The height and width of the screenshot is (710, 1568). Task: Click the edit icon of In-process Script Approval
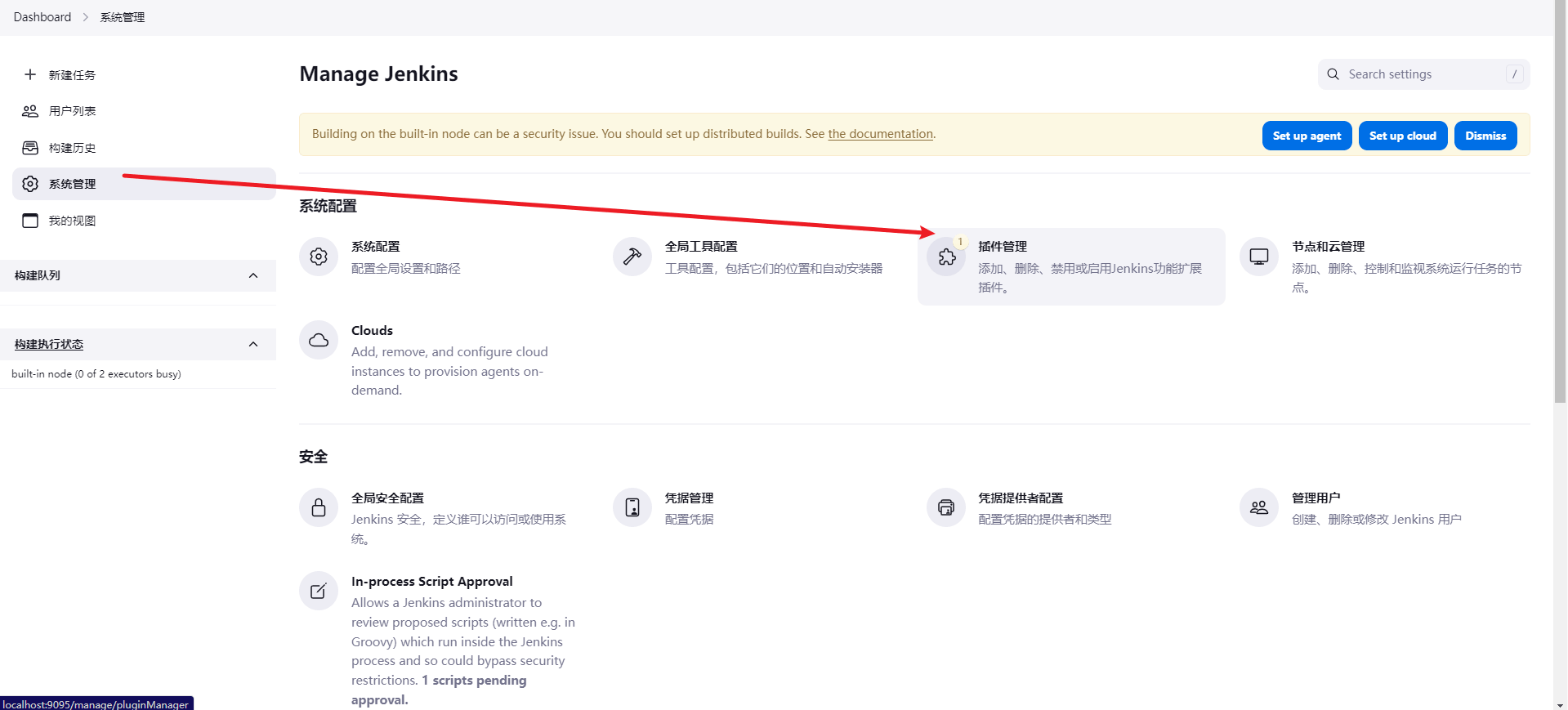click(x=319, y=591)
